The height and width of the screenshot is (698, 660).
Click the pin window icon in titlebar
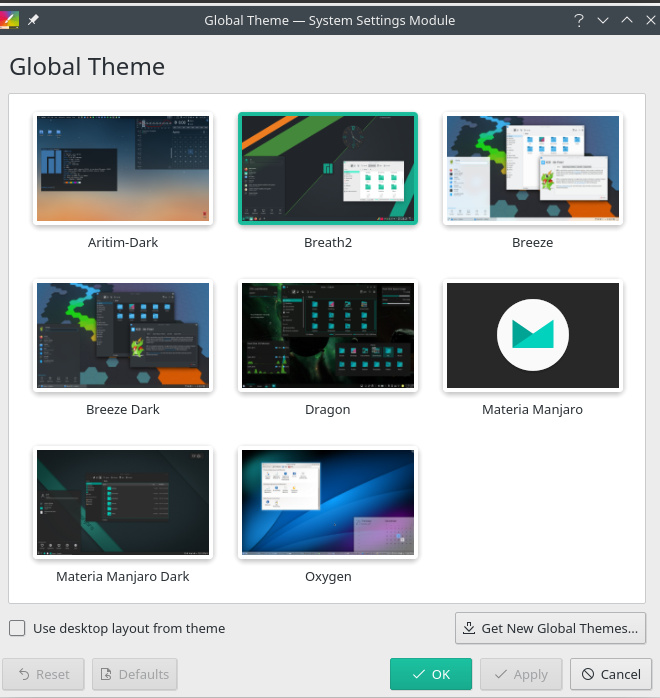pyautogui.click(x=33, y=20)
